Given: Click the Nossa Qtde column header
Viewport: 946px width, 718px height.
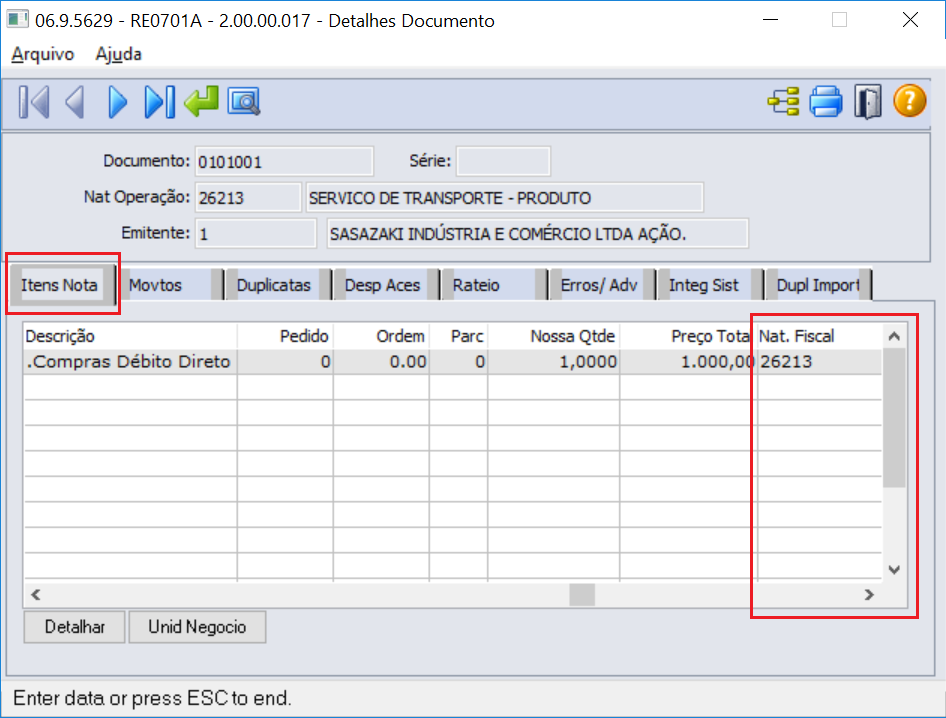Looking at the screenshot, I should [x=554, y=336].
